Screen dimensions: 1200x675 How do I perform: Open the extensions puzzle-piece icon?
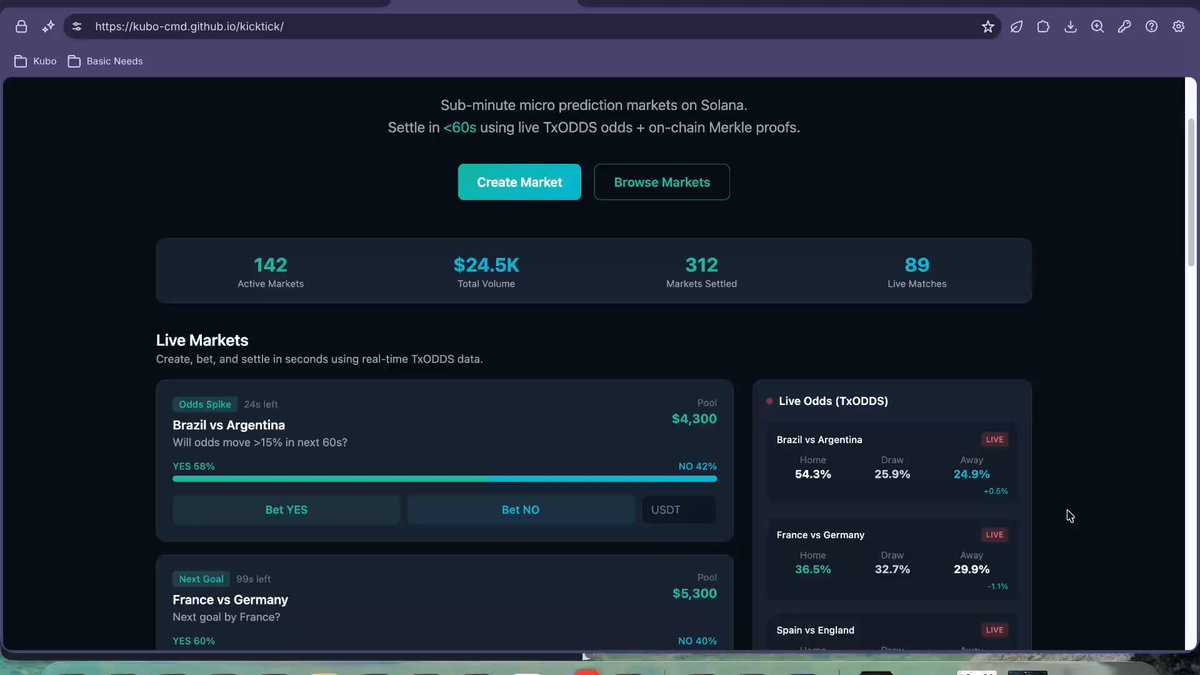click(1043, 27)
